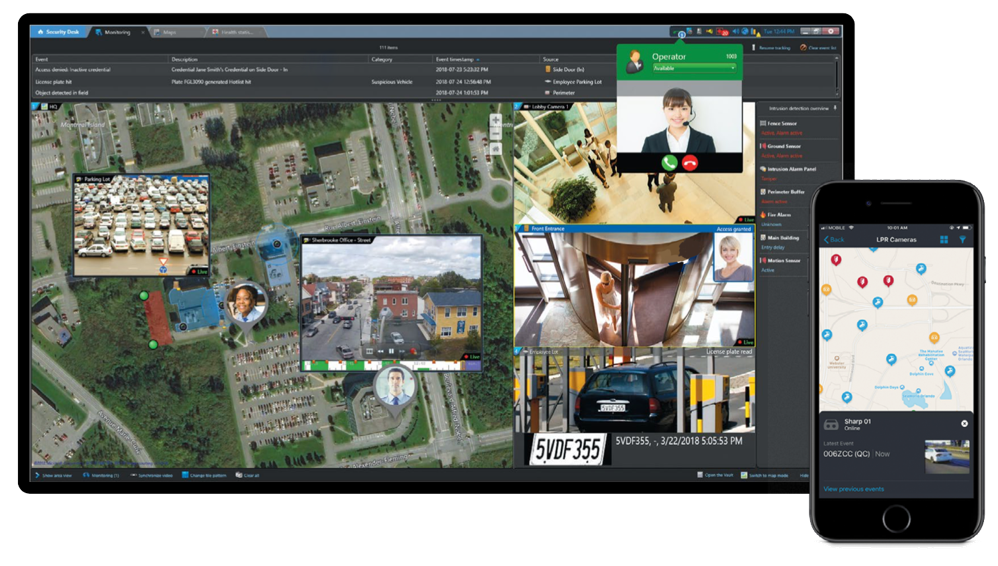998x566 pixels.
Task: Pause the Sherbrooke Office street video
Action: click(391, 351)
